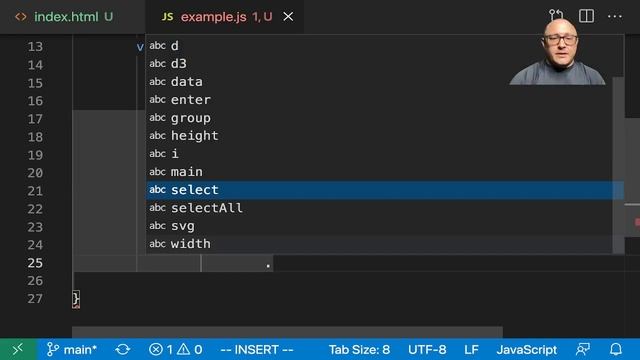Change the JavaScript language mode

pos(527,349)
